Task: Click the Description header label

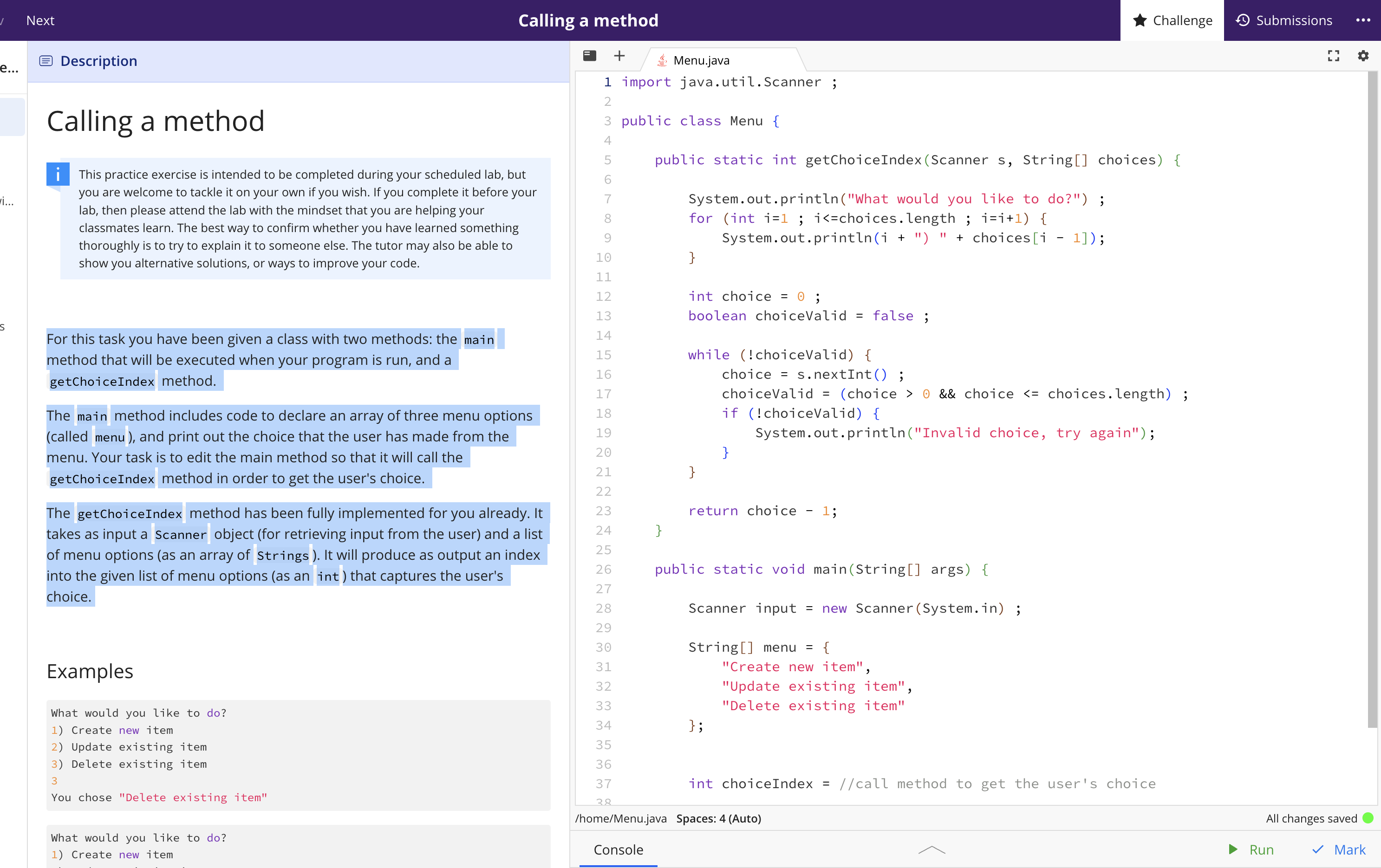Action: [x=98, y=61]
